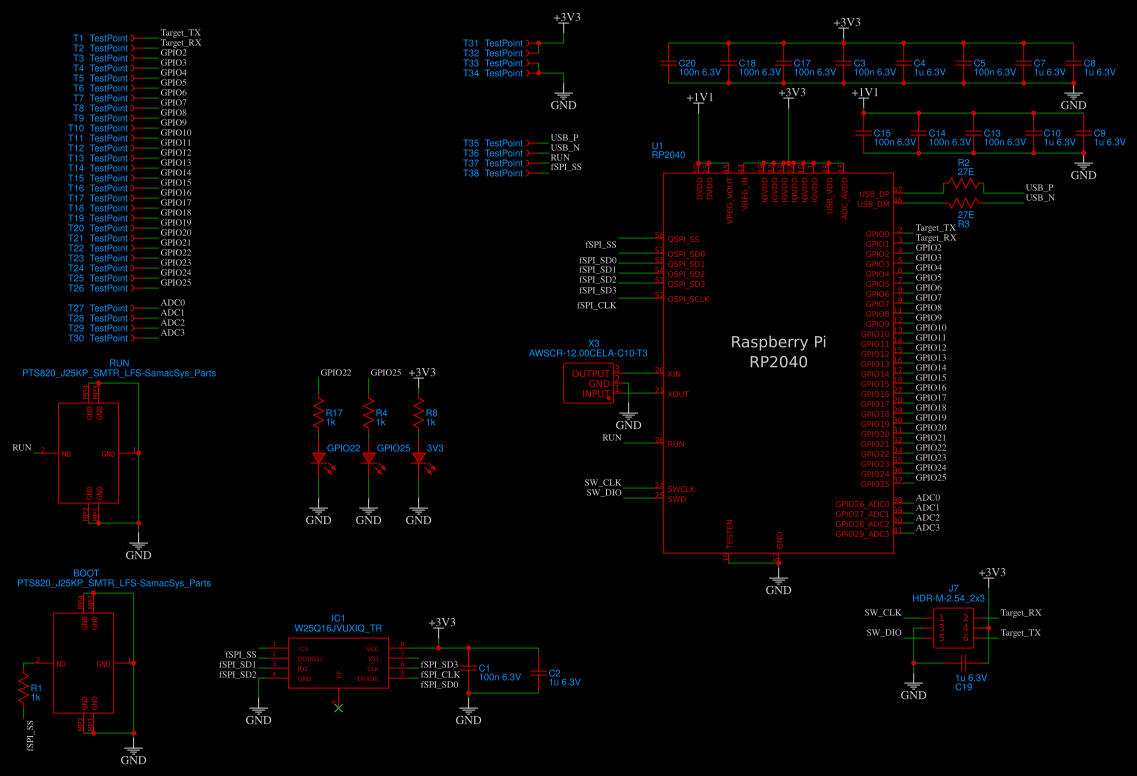Select capacitor C7 symbol
The image size is (1137, 776).
pyautogui.click(x=1024, y=63)
